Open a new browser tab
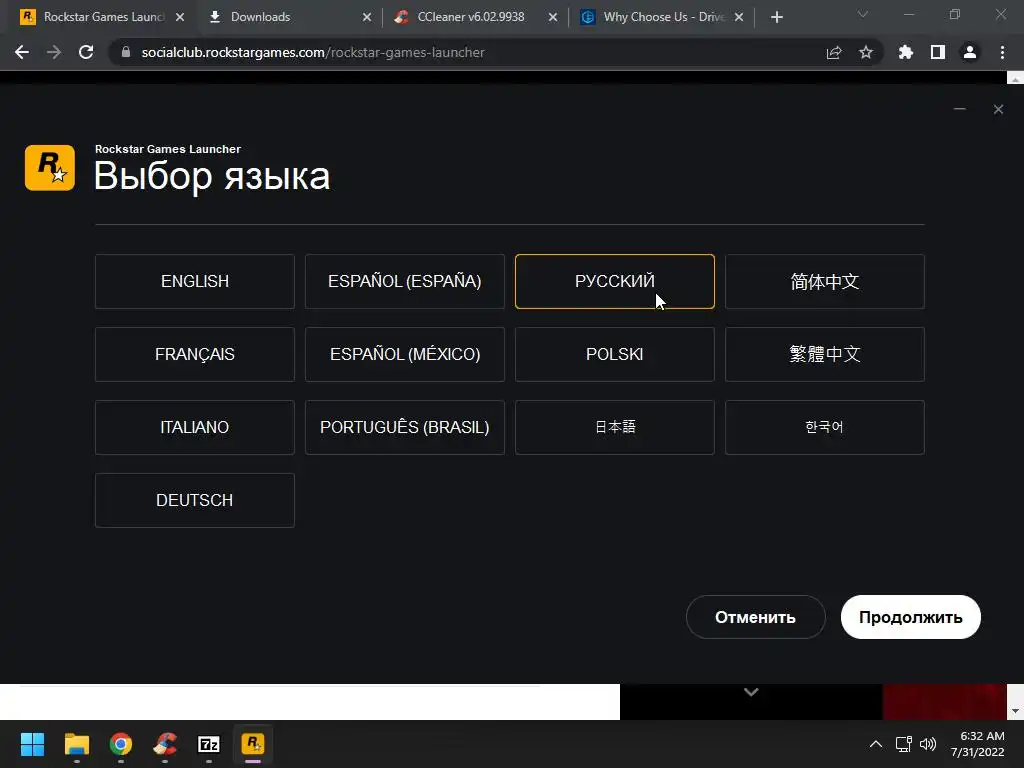Screen dimensions: 1024x768 tap(776, 18)
